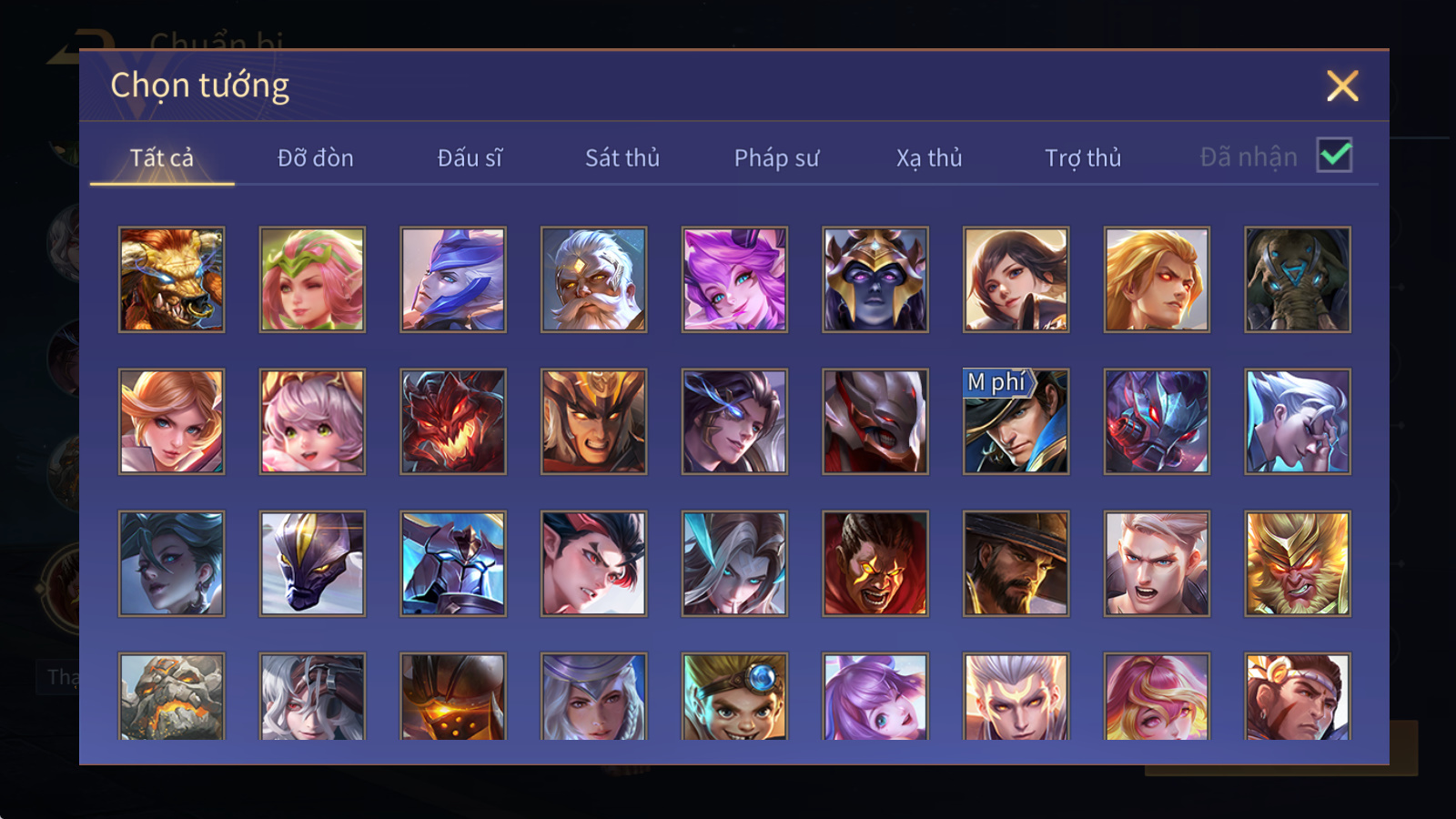Show the Xạ thủ hero list
The height and width of the screenshot is (819, 1456).
click(x=929, y=157)
